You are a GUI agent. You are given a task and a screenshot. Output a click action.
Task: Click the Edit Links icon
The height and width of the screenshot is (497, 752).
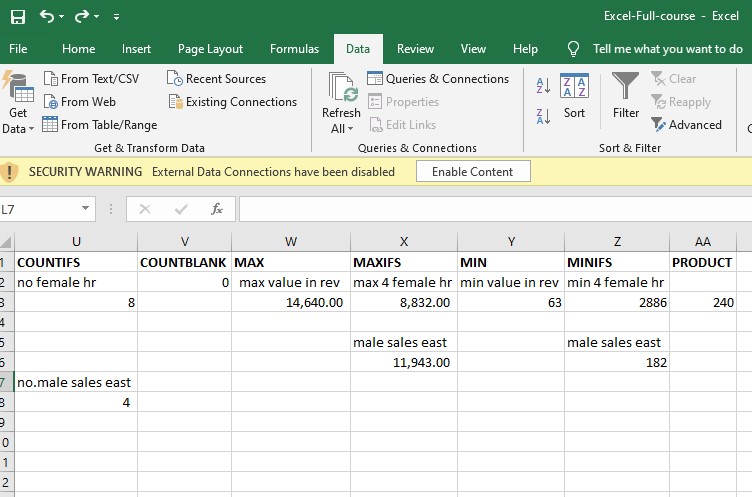pyautogui.click(x=376, y=125)
